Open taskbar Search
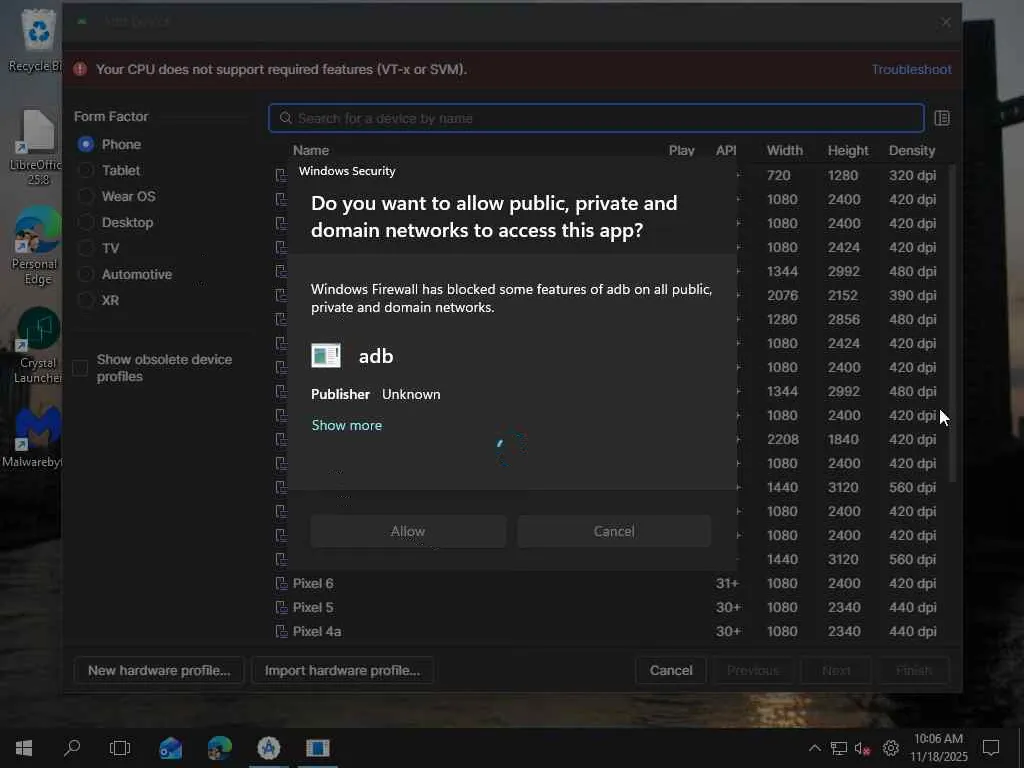Image resolution: width=1024 pixels, height=768 pixels. [x=72, y=748]
